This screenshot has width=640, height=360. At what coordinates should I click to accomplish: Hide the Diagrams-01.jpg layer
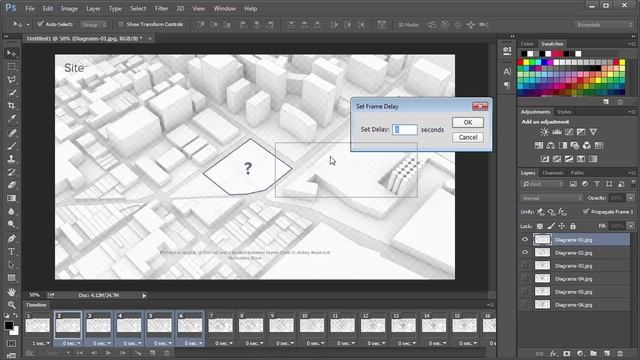coord(525,240)
